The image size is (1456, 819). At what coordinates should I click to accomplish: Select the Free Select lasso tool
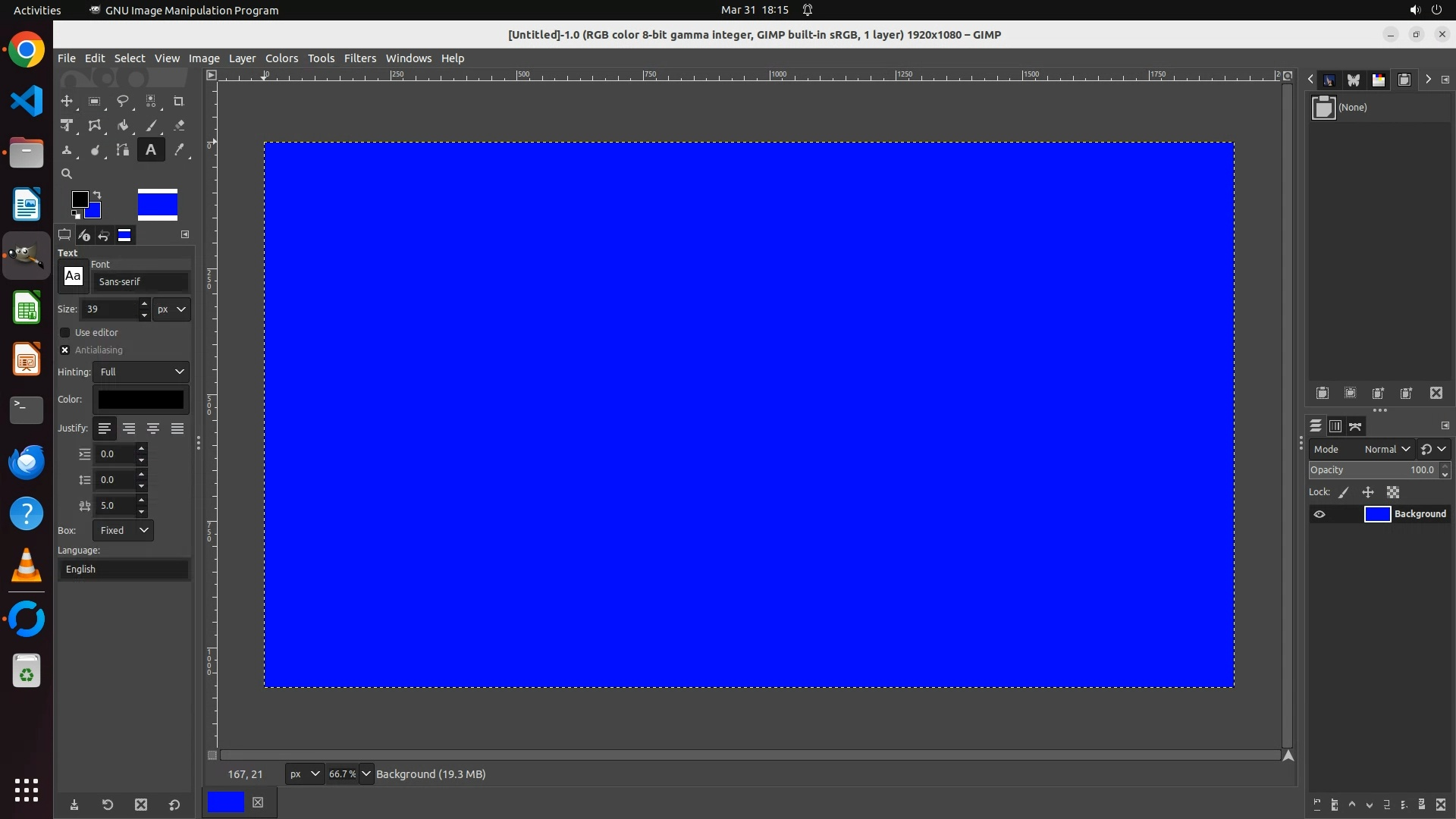coord(122,101)
